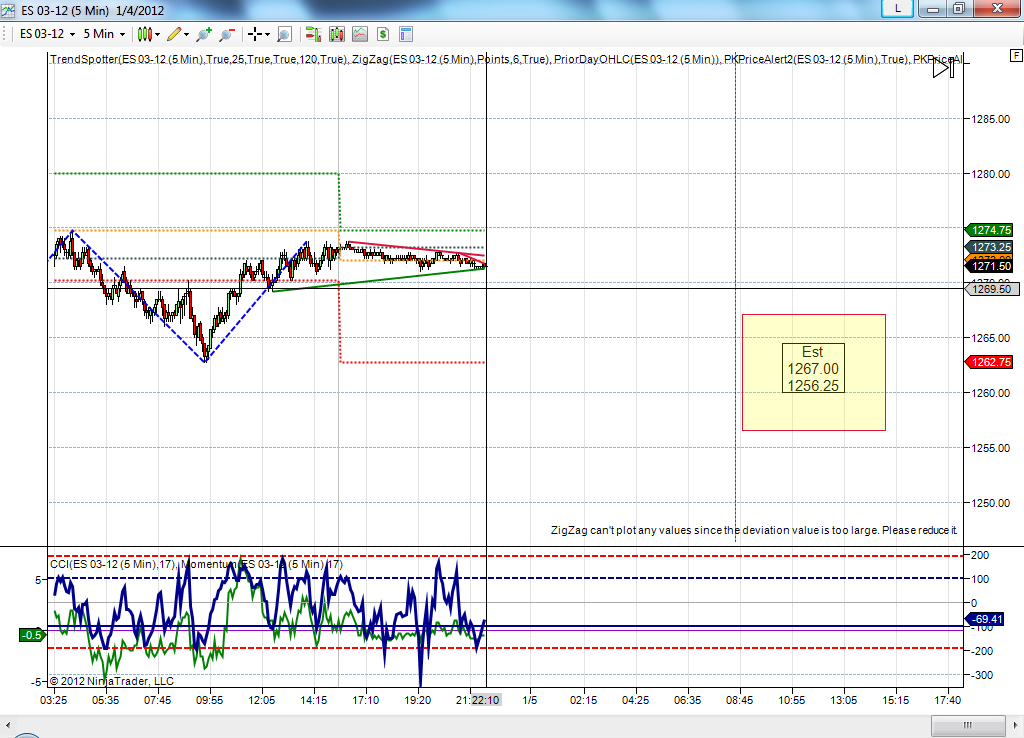The width and height of the screenshot is (1024, 738).
Task: Click the 1273.25 price marker
Action: (989, 247)
